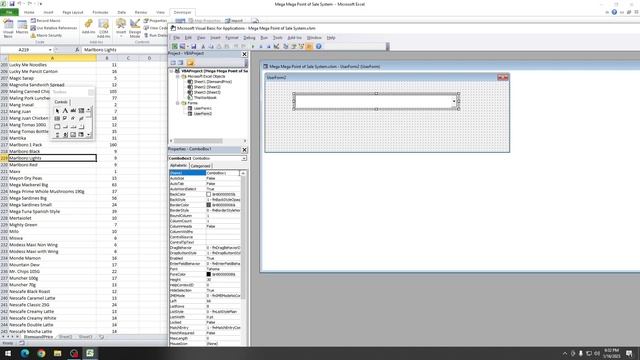Screen dimensions: 640x360
Task: Click the highlighted Toolbox icon in VBA toolbar
Action: click(309, 47)
